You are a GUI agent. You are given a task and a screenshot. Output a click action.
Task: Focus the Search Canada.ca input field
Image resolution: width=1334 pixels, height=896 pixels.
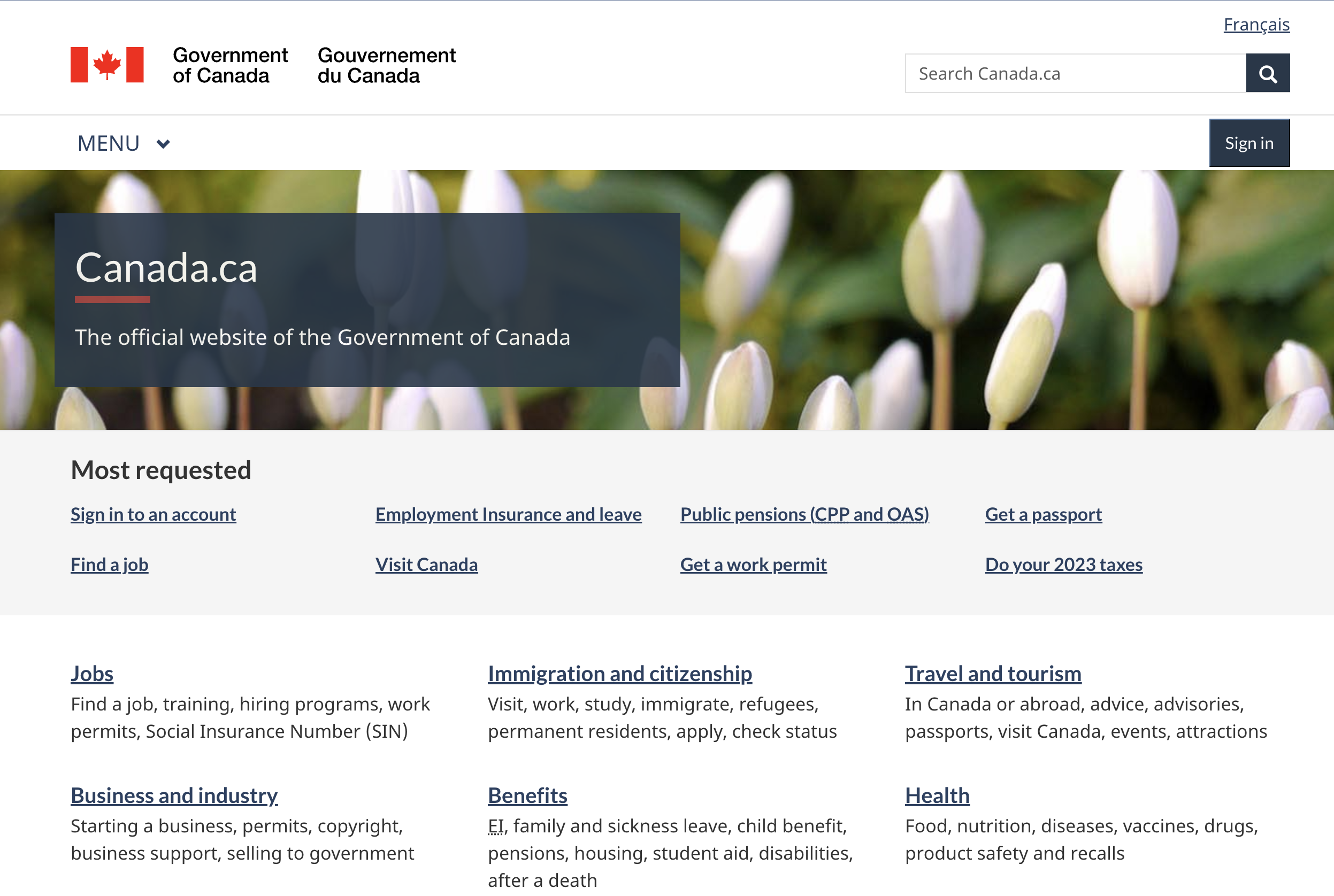1075,73
